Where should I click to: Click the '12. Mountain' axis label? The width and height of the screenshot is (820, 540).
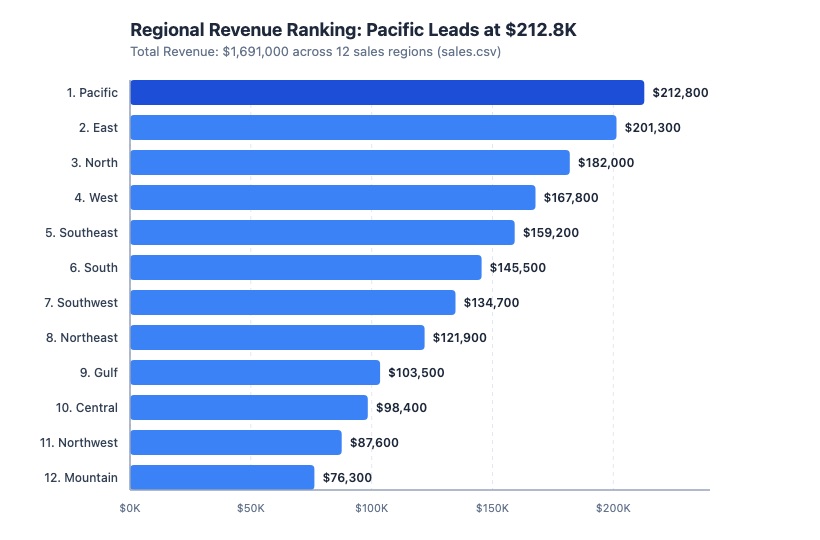coord(81,478)
